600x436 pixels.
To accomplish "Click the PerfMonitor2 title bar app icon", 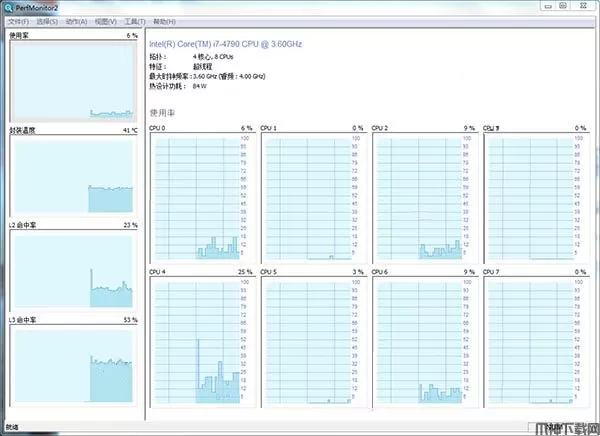I will [9, 7].
